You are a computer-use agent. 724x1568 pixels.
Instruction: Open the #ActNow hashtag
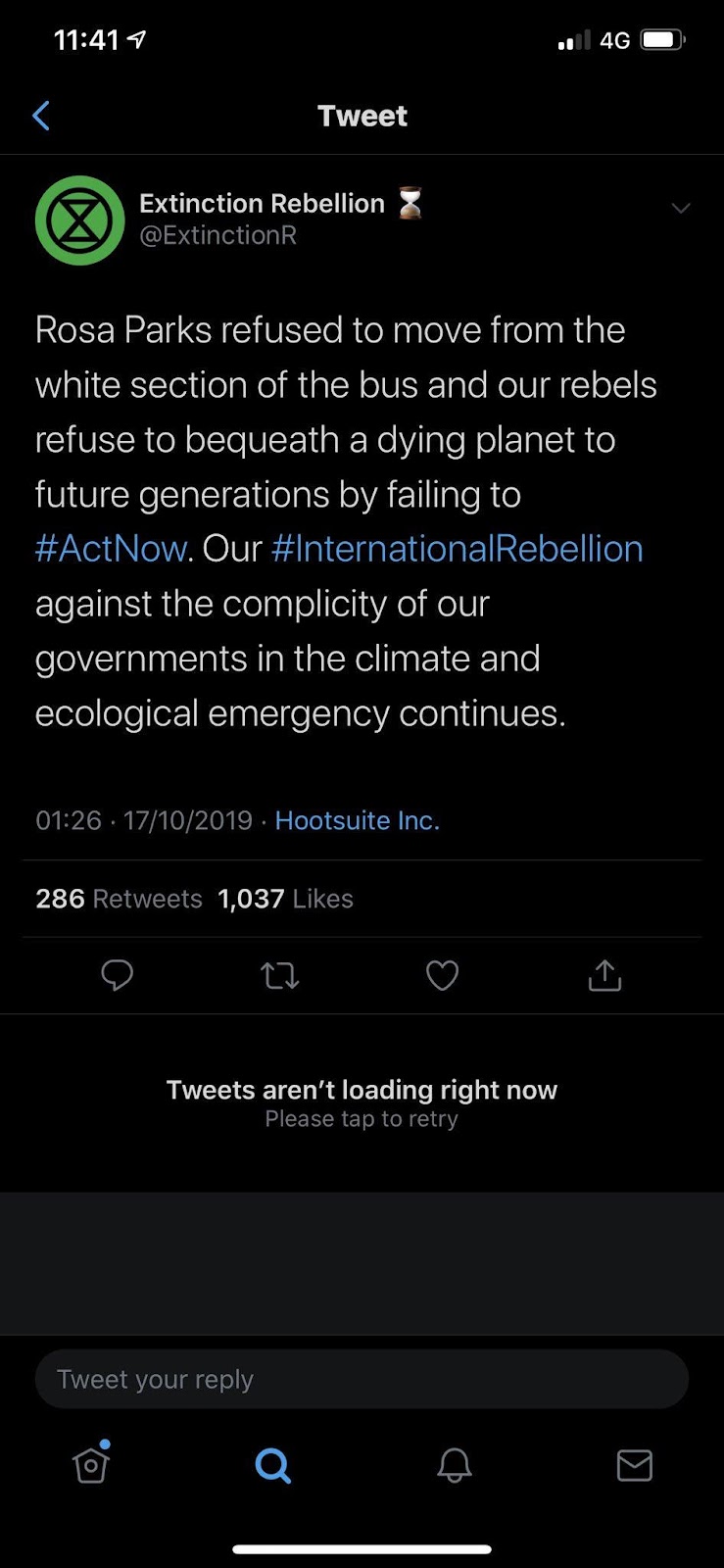pyautogui.click(x=111, y=549)
